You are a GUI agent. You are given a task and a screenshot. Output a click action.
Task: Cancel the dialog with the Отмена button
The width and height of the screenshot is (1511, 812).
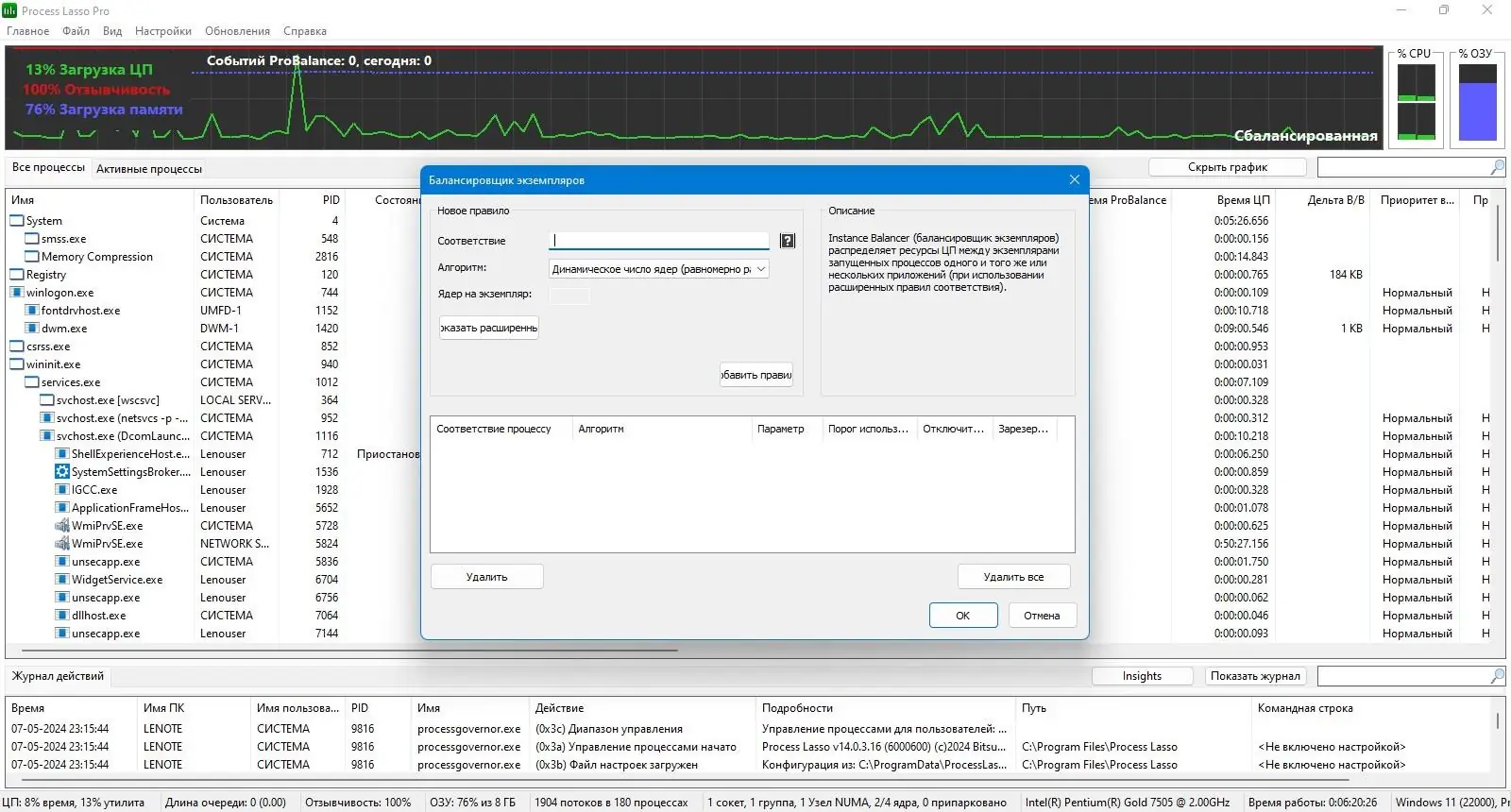click(1042, 616)
